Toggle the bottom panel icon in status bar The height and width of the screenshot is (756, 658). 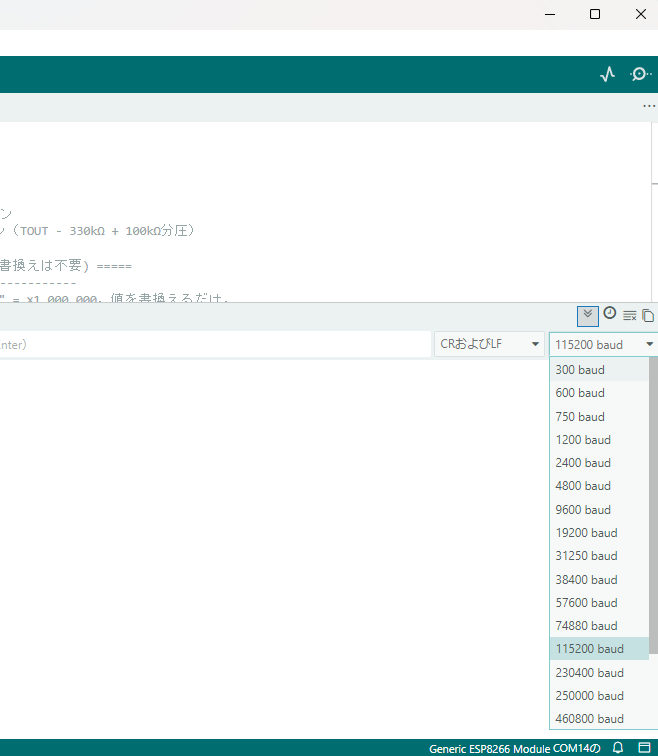[645, 747]
